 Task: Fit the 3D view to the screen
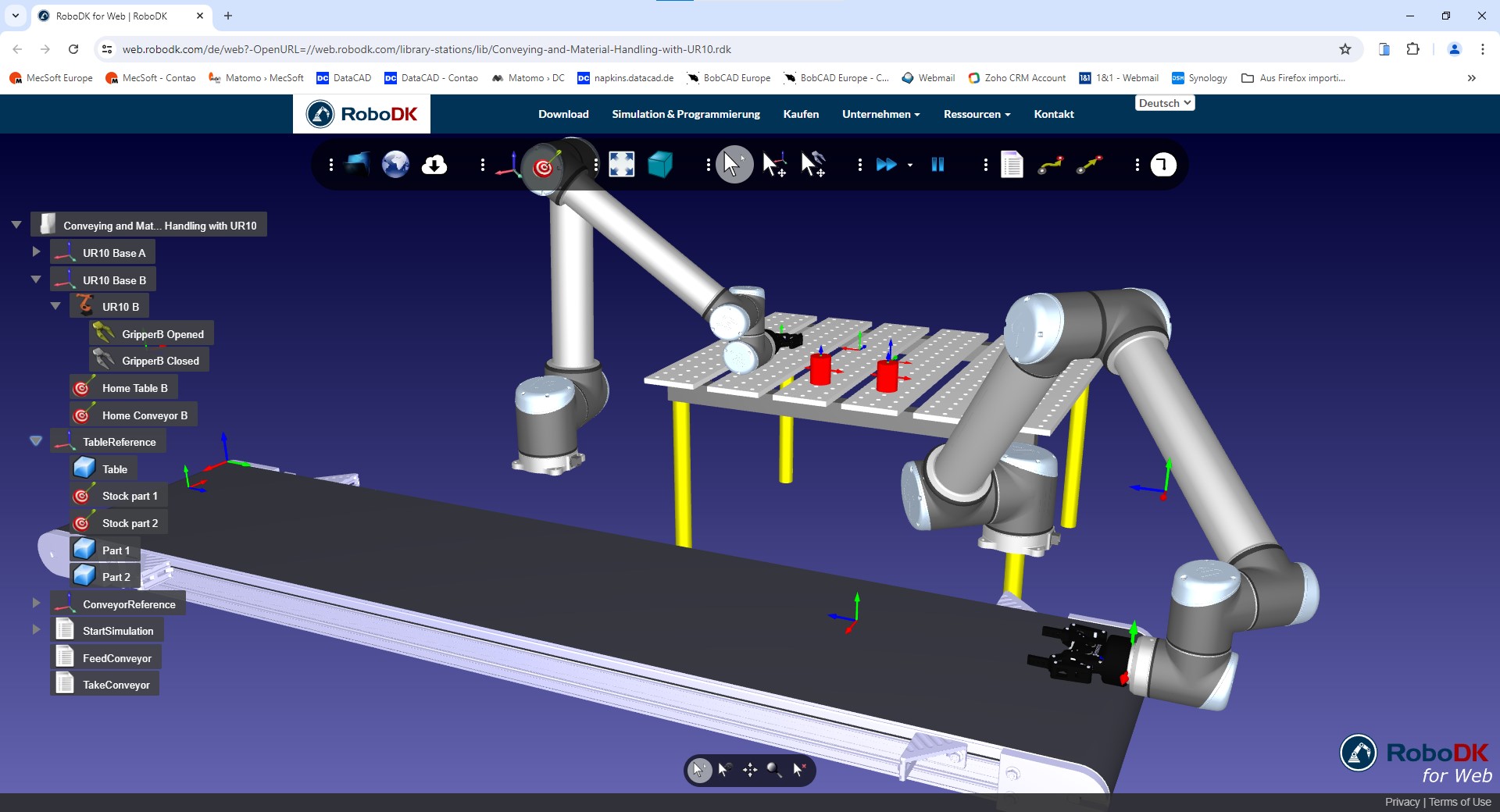point(622,164)
